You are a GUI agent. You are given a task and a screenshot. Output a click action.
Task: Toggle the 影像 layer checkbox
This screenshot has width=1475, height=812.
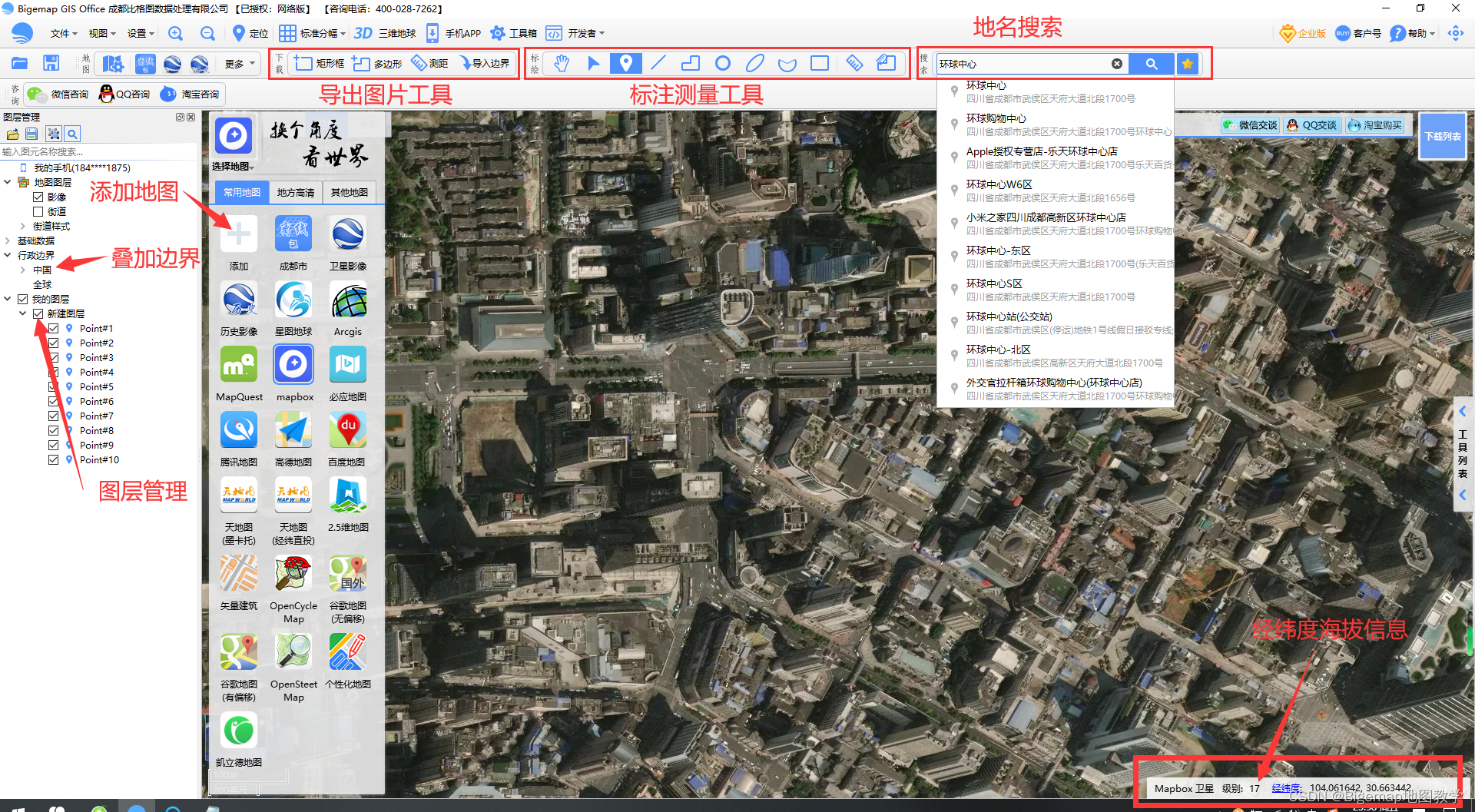coord(38,197)
